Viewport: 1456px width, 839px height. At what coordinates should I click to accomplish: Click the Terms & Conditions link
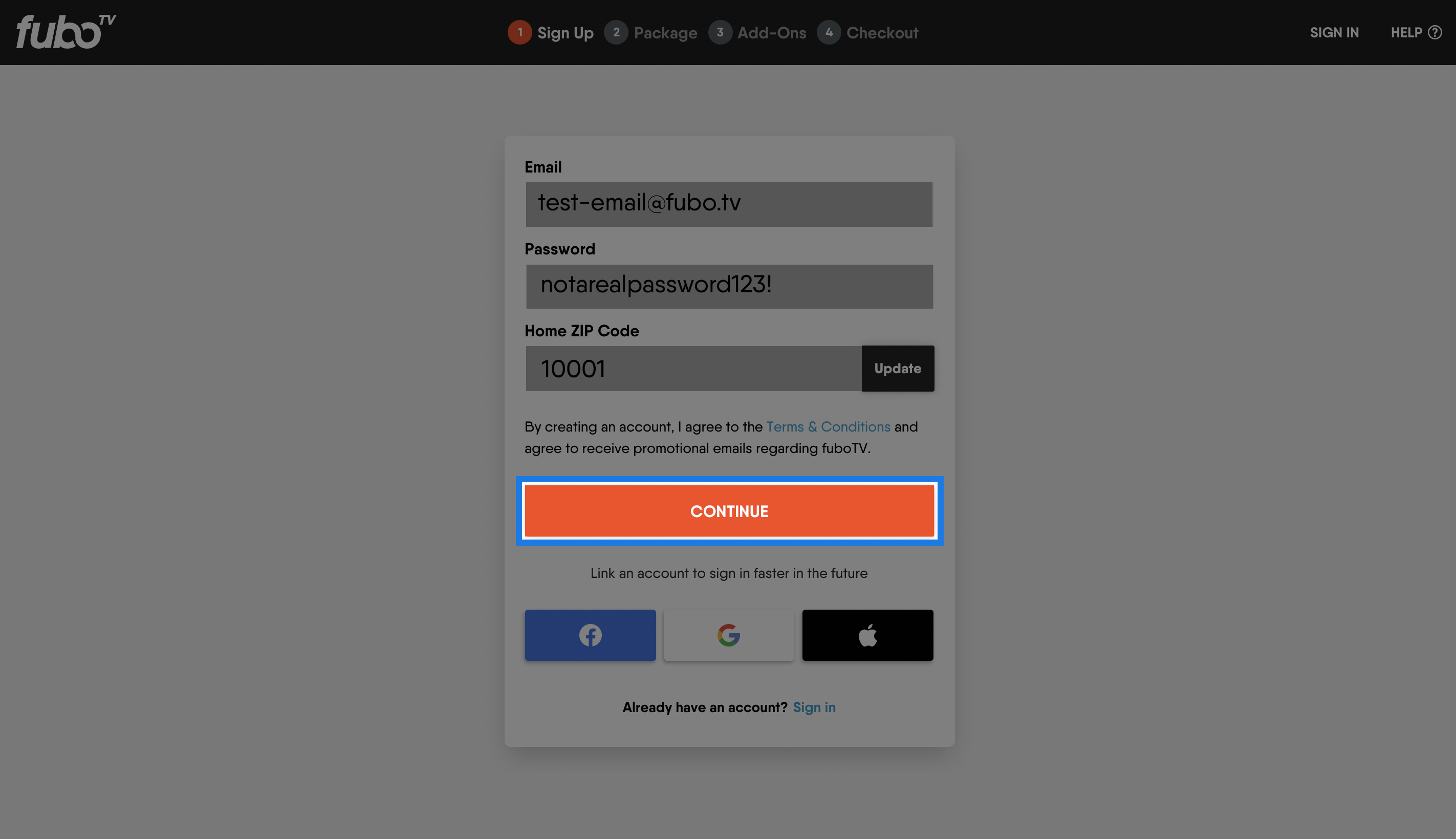pos(828,426)
